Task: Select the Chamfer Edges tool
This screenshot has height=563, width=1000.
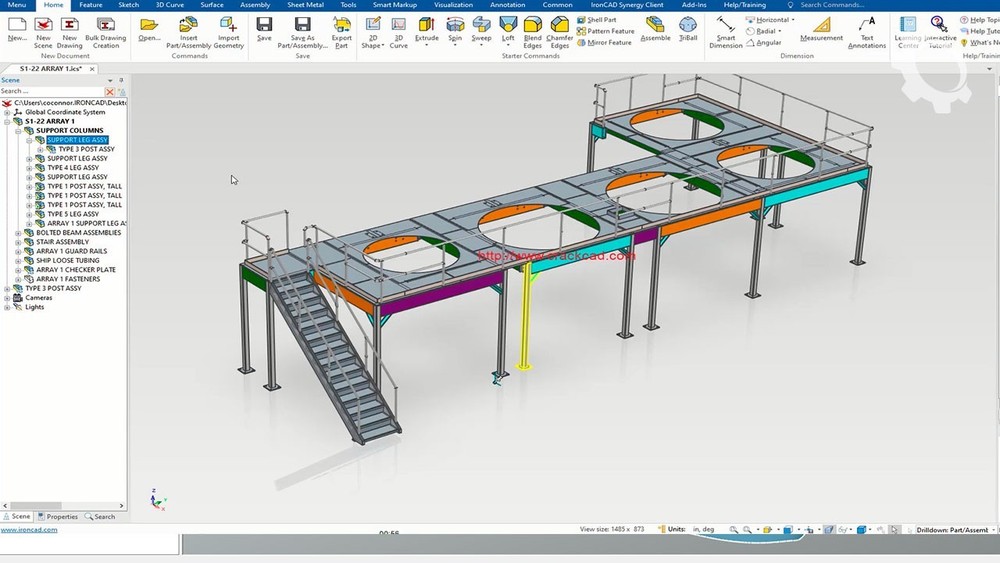Action: pyautogui.click(x=559, y=33)
